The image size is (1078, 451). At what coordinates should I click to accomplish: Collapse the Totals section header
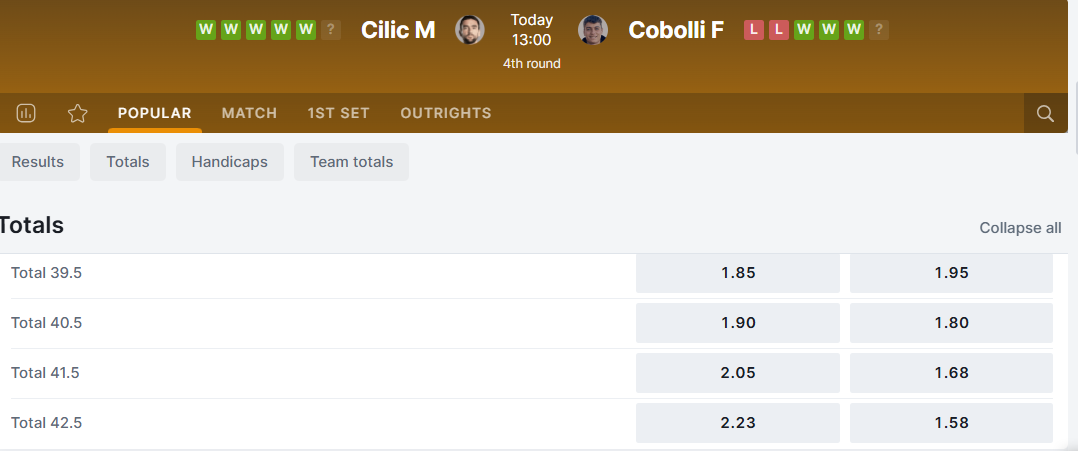(x=32, y=226)
